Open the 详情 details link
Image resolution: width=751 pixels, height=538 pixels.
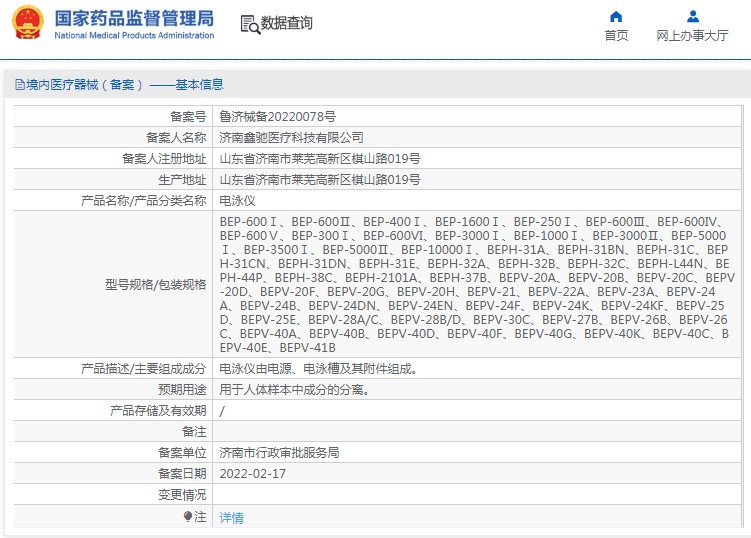click(231, 517)
